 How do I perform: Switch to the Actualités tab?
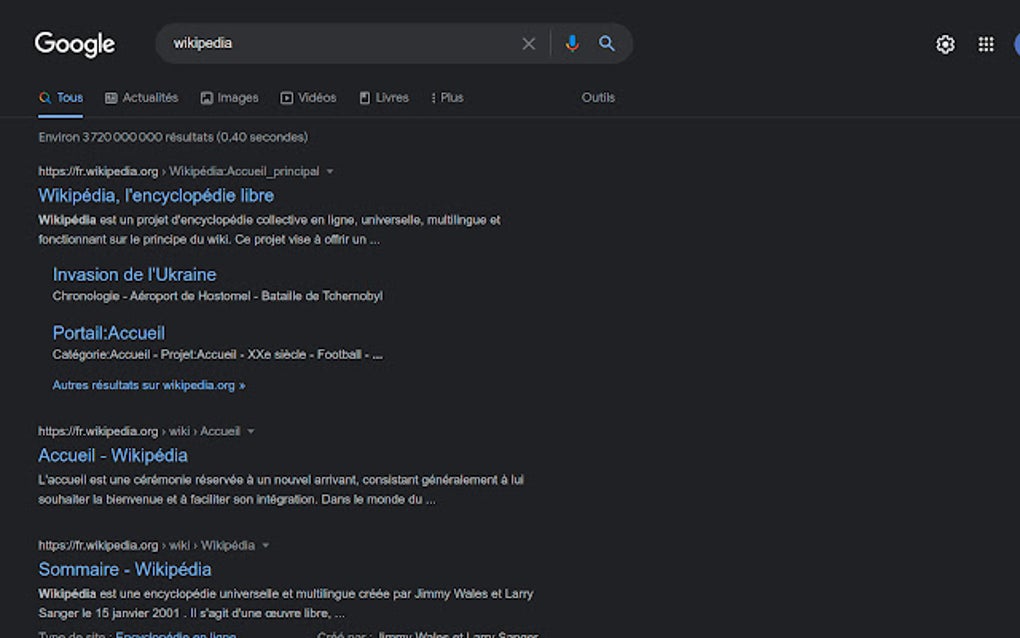point(142,98)
